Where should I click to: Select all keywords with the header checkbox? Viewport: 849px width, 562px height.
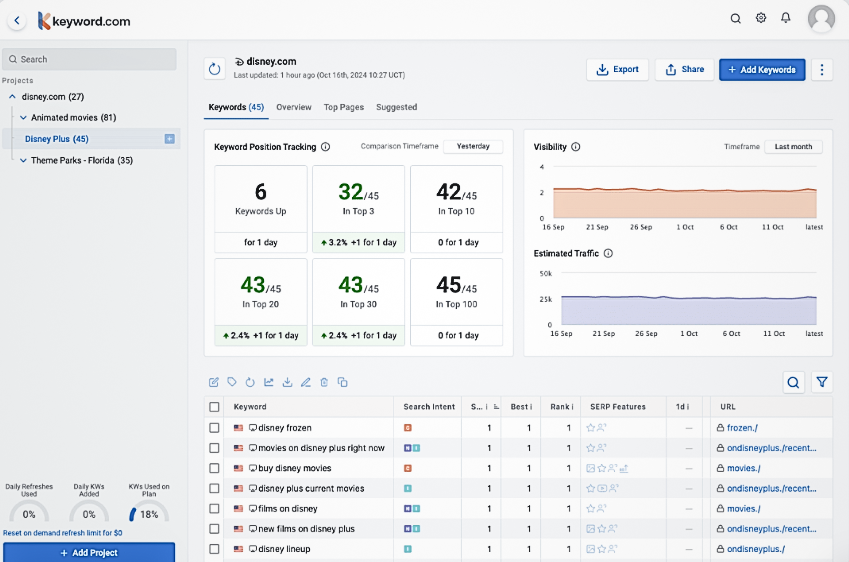(214, 407)
